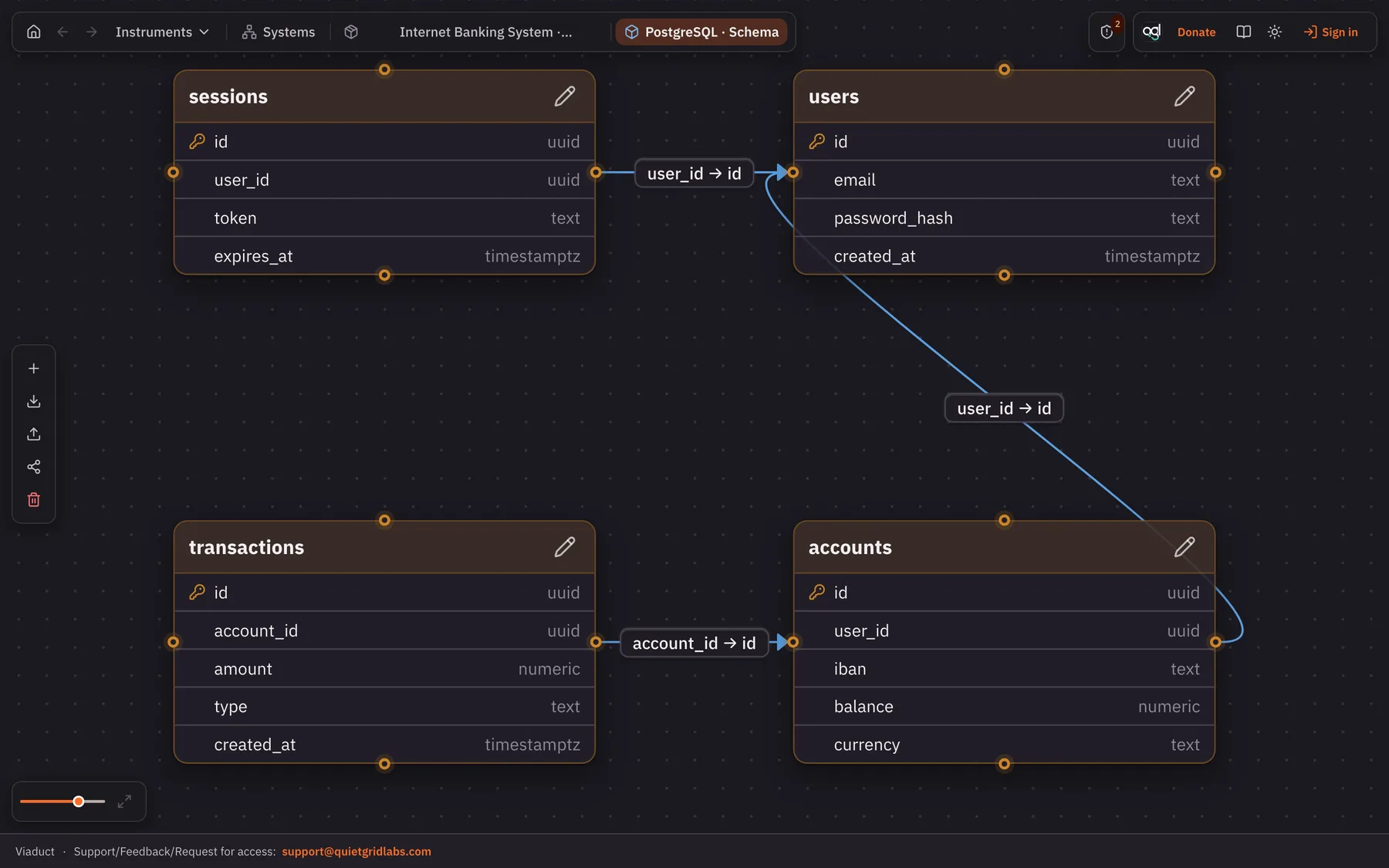Viewport: 1389px width, 868px height.
Task: Click the logo icon beside Donate
Action: click(x=1151, y=32)
